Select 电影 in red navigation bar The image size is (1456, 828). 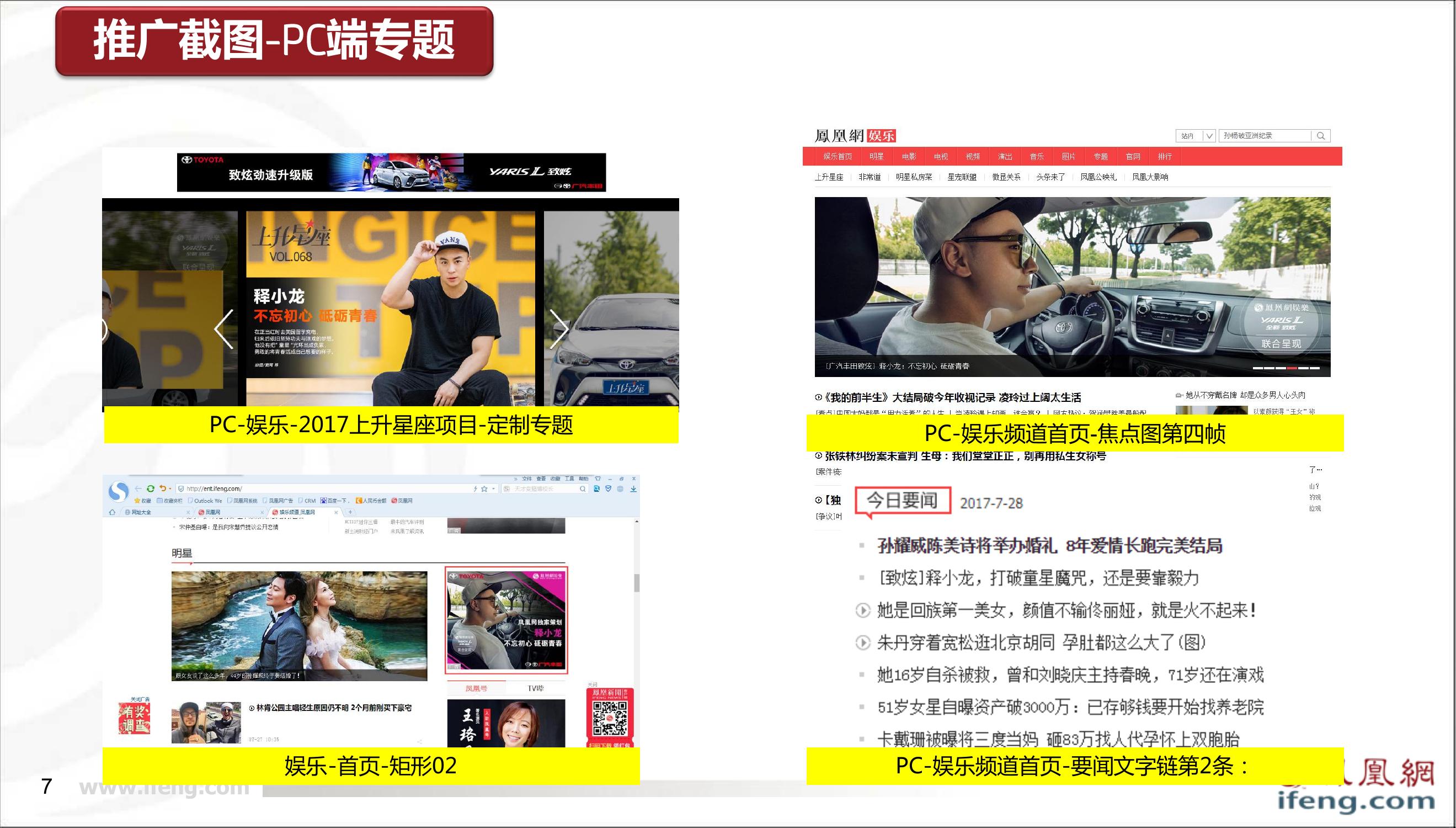909,156
